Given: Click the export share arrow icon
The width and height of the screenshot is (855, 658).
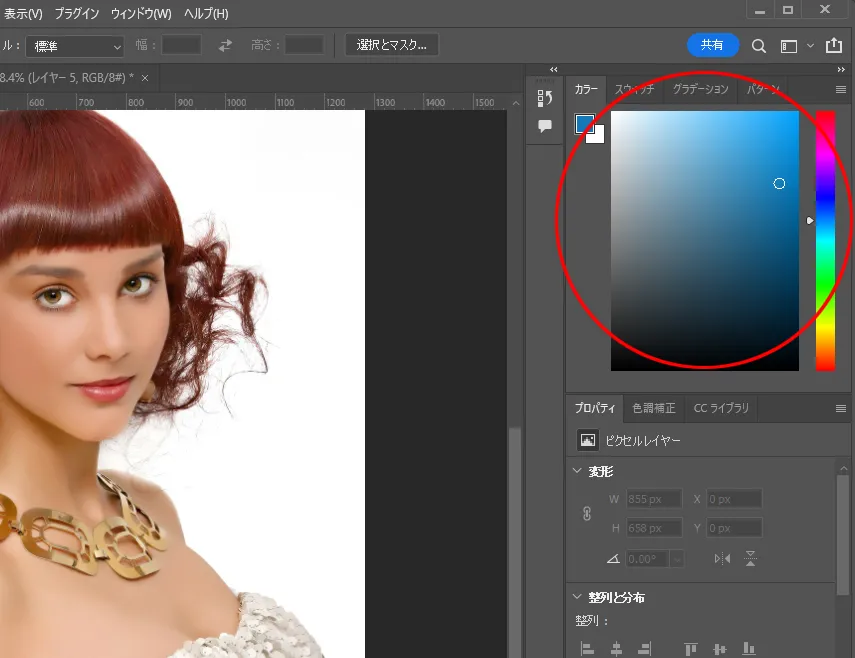Looking at the screenshot, I should point(834,45).
